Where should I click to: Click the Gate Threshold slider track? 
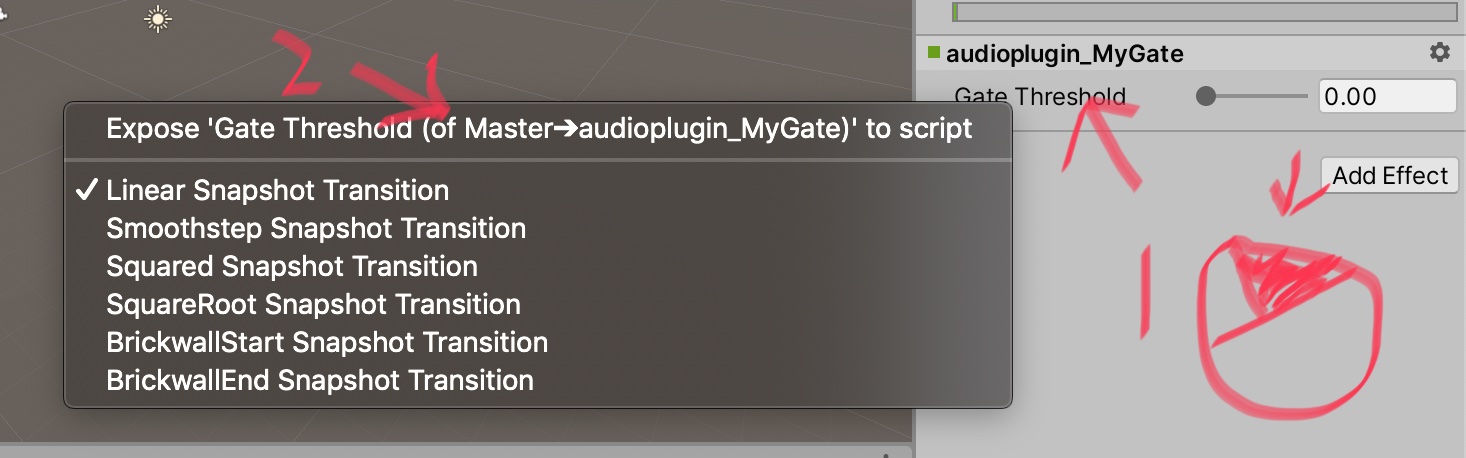1262,97
